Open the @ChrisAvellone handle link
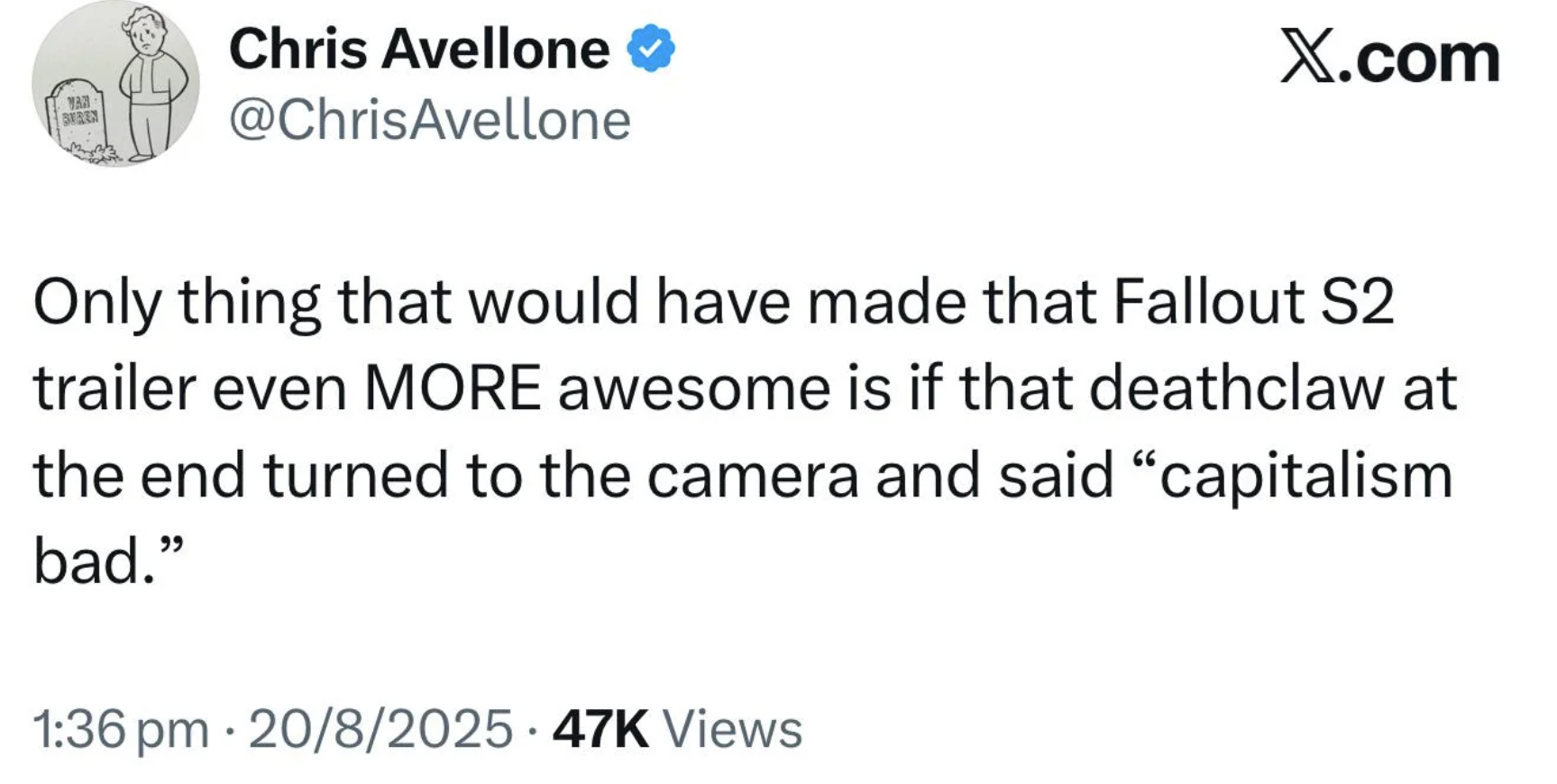Image resolution: width=1557 pixels, height=784 pixels. [x=430, y=120]
